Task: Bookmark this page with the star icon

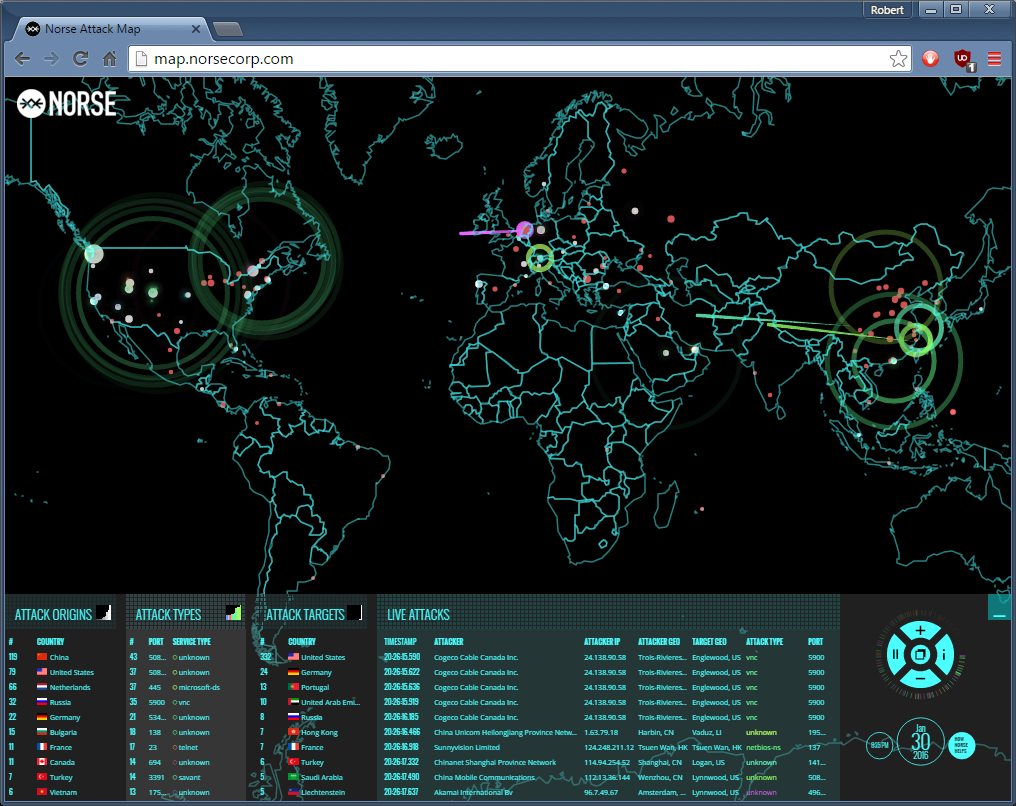Action: click(898, 59)
